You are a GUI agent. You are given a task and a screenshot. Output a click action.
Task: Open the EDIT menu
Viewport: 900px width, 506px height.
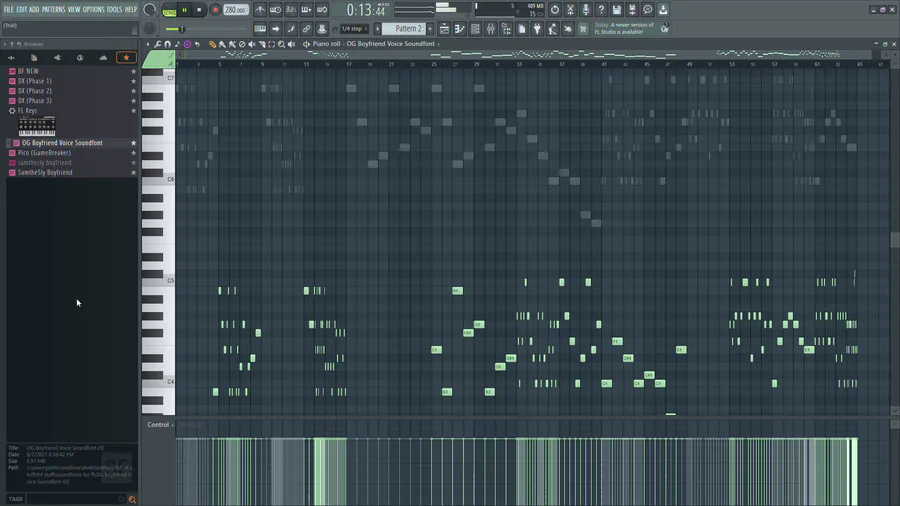coord(21,10)
